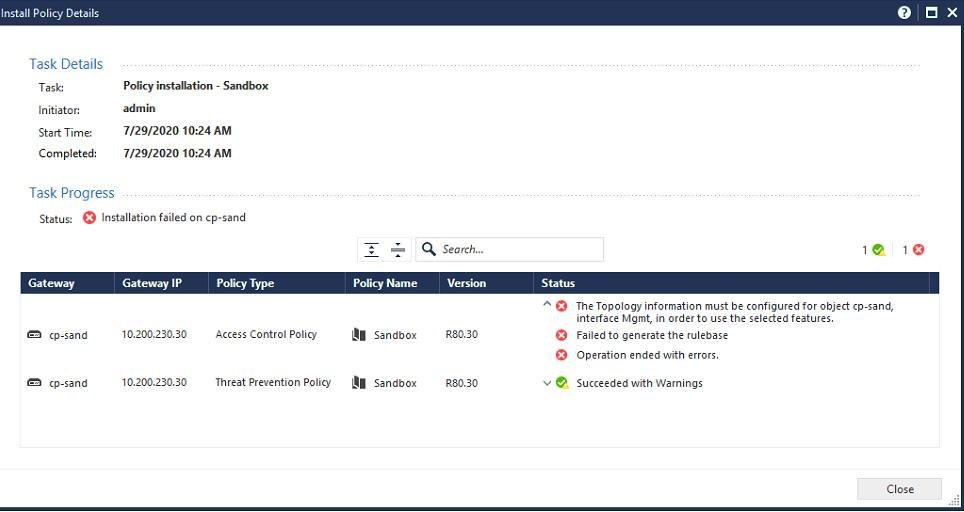Click the magnifier icon in search box

429,249
